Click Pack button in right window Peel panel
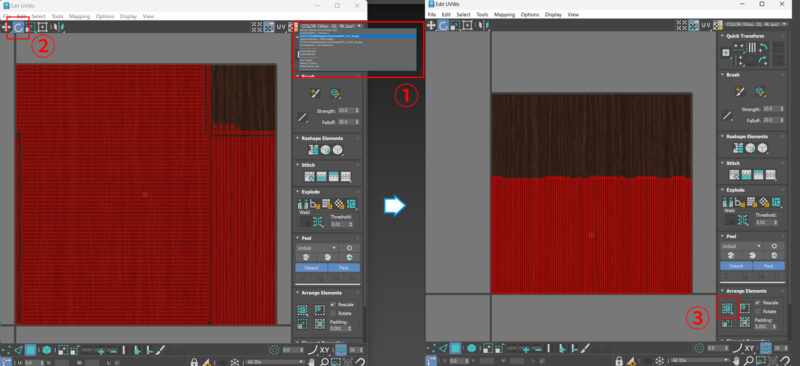The width and height of the screenshot is (800, 366). coord(769,266)
